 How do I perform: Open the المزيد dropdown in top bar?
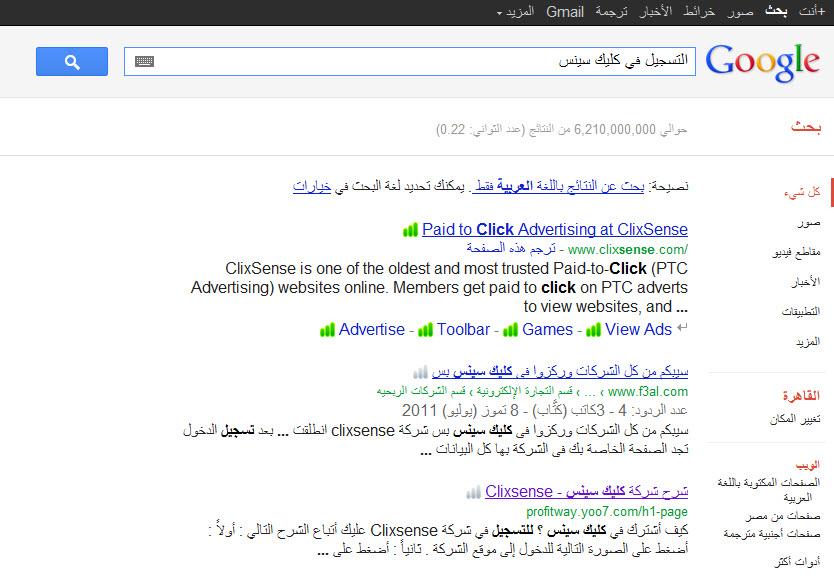[515, 12]
